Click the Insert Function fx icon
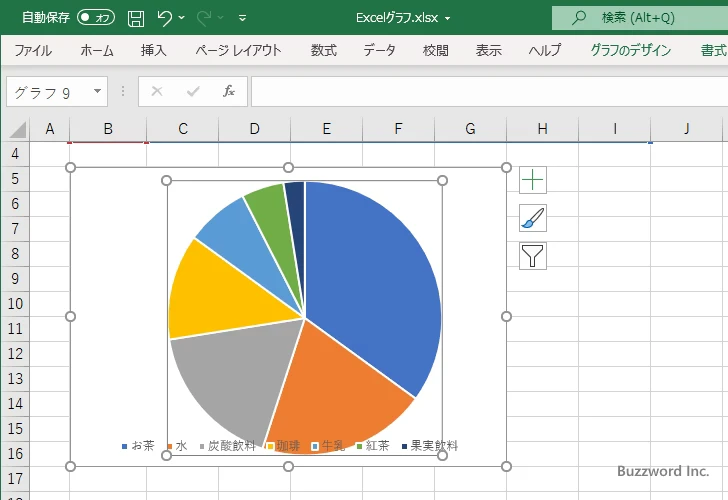Viewport: 728px width, 500px height. click(x=228, y=91)
